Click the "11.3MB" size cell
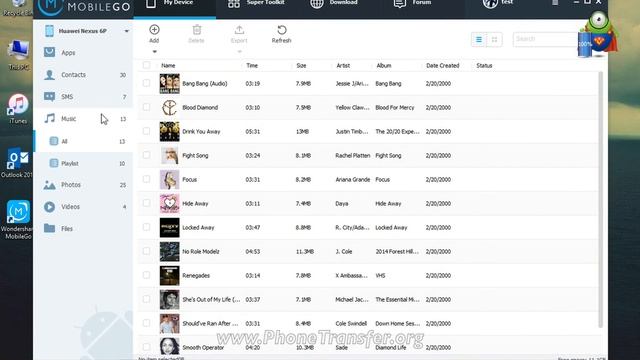Image resolution: width=640 pixels, height=360 pixels. [x=304, y=252]
